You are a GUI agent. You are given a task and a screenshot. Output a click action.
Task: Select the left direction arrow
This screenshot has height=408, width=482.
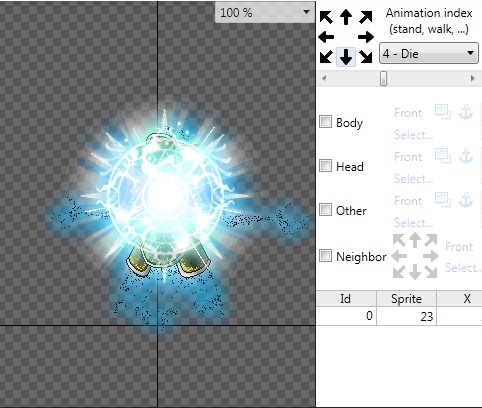pos(326,37)
